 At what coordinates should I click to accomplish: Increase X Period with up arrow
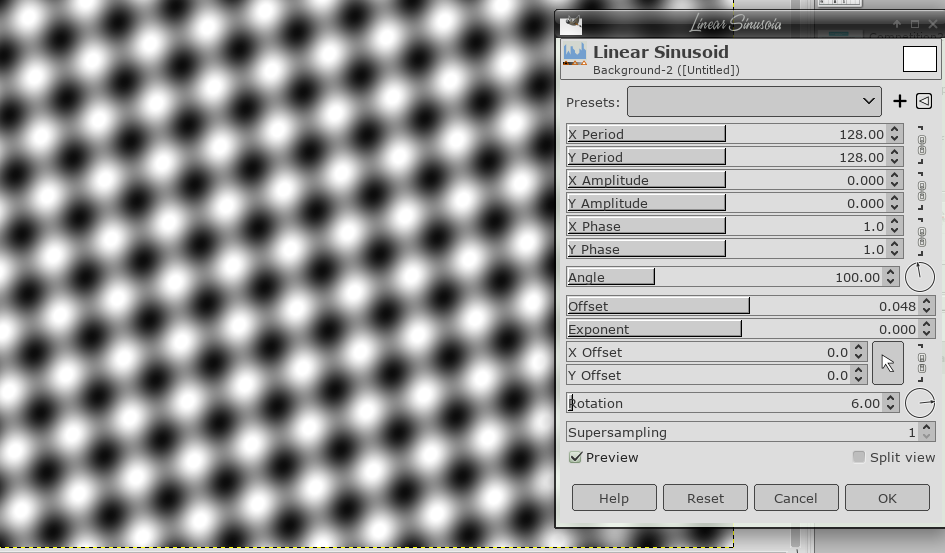pos(895,130)
